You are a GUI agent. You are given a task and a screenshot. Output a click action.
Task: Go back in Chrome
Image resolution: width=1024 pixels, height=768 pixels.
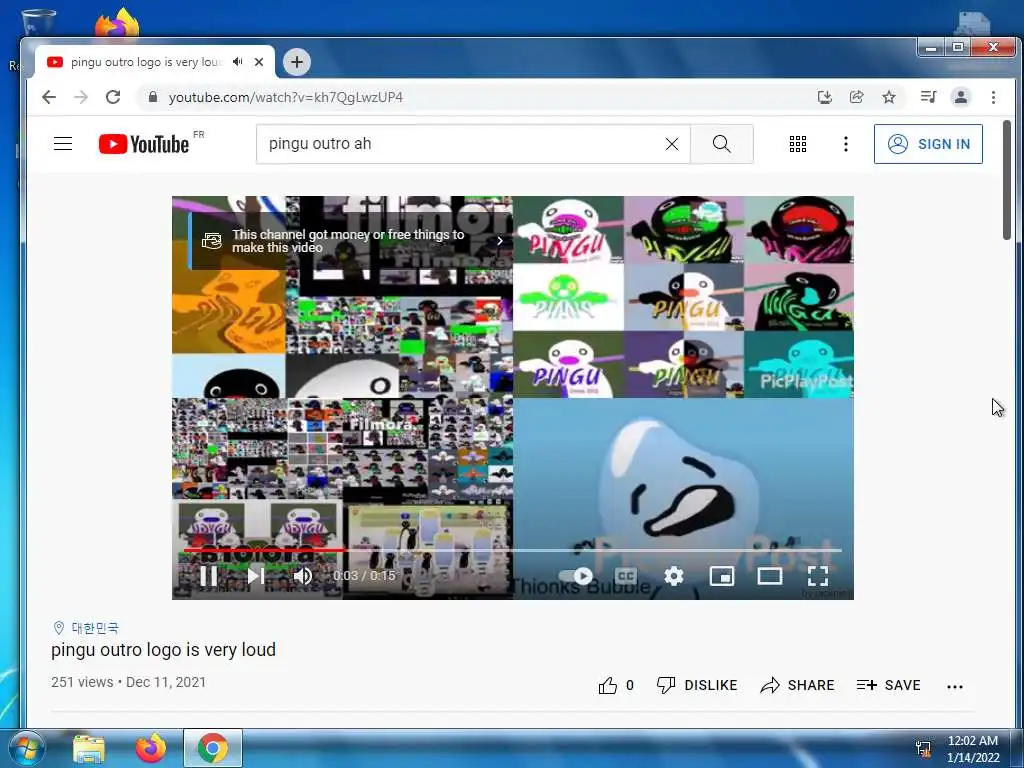[49, 97]
